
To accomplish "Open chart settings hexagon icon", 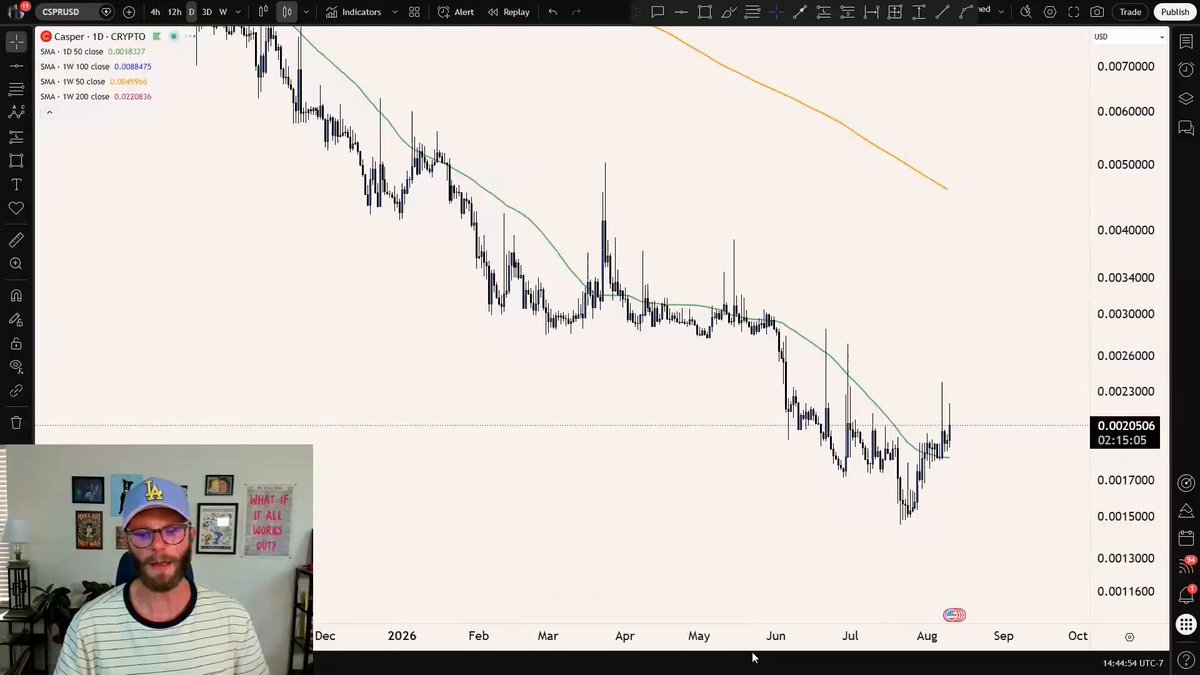I will [1049, 12].
